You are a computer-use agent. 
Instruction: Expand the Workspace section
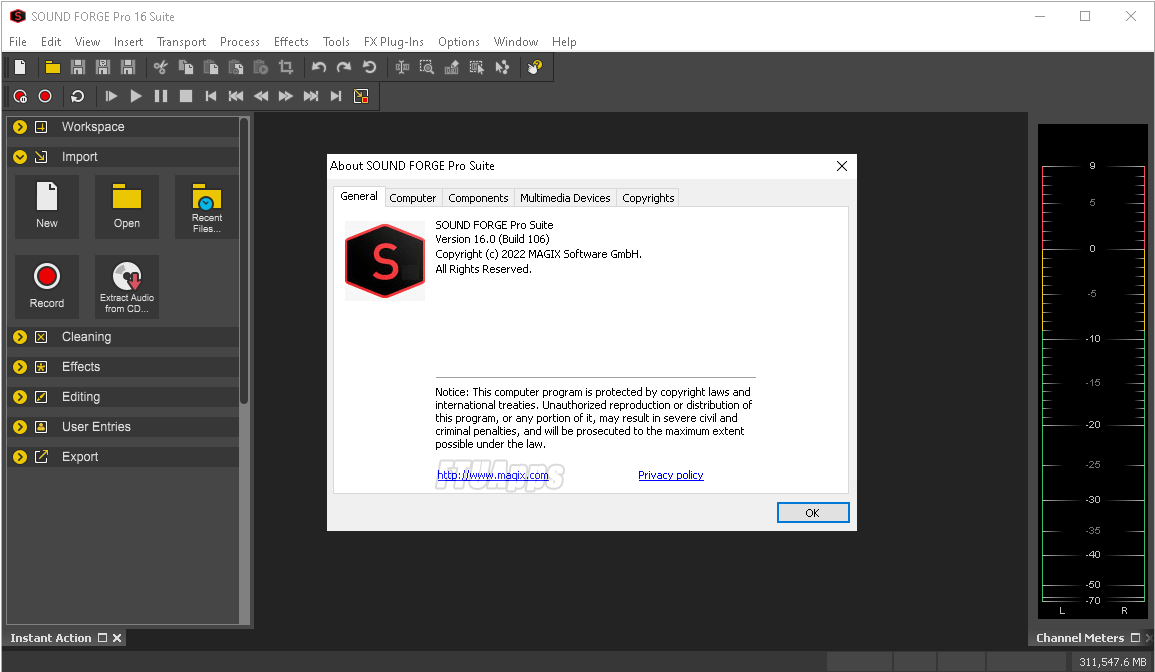(x=20, y=127)
